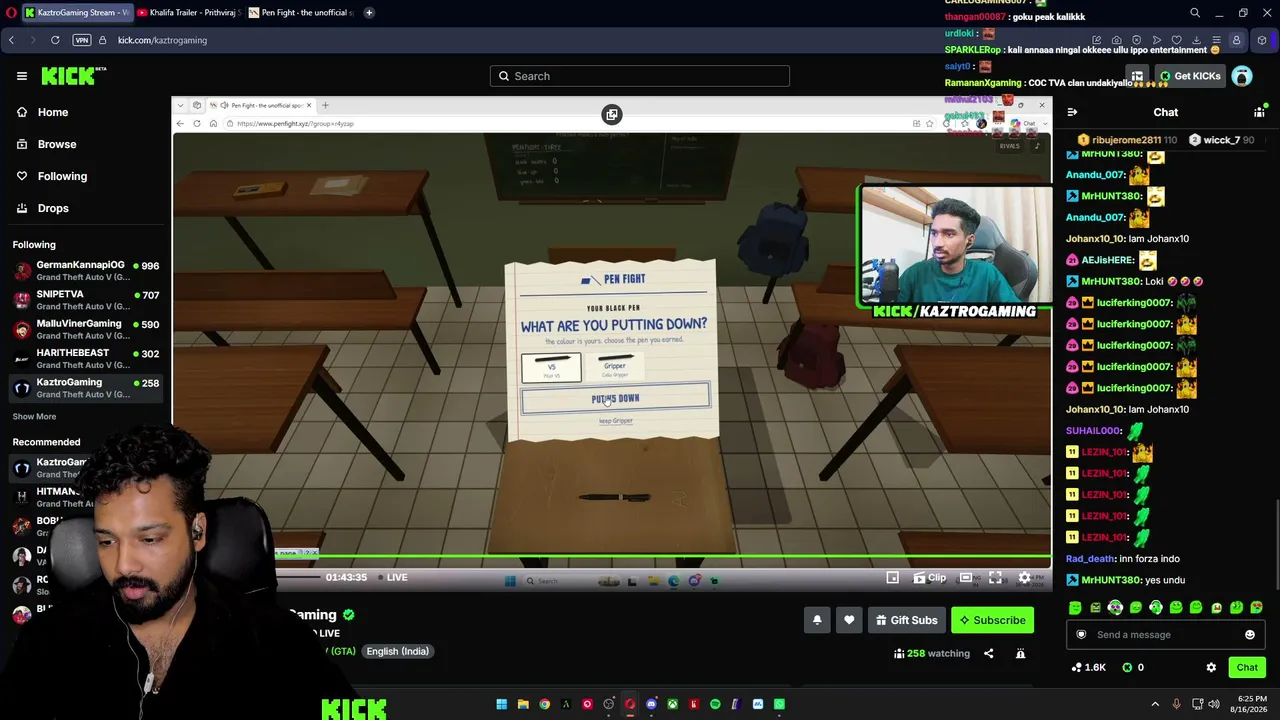Click the Windows Start button in taskbar
Image resolution: width=1280 pixels, height=720 pixels.
501,704
